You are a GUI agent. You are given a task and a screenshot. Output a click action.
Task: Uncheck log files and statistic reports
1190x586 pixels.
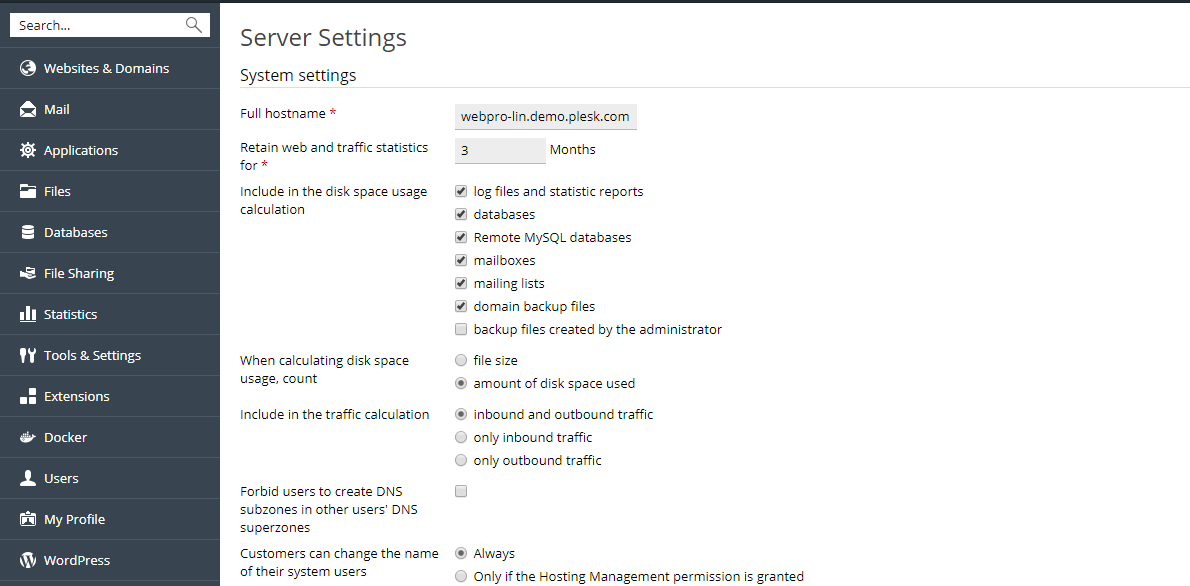[x=461, y=191]
